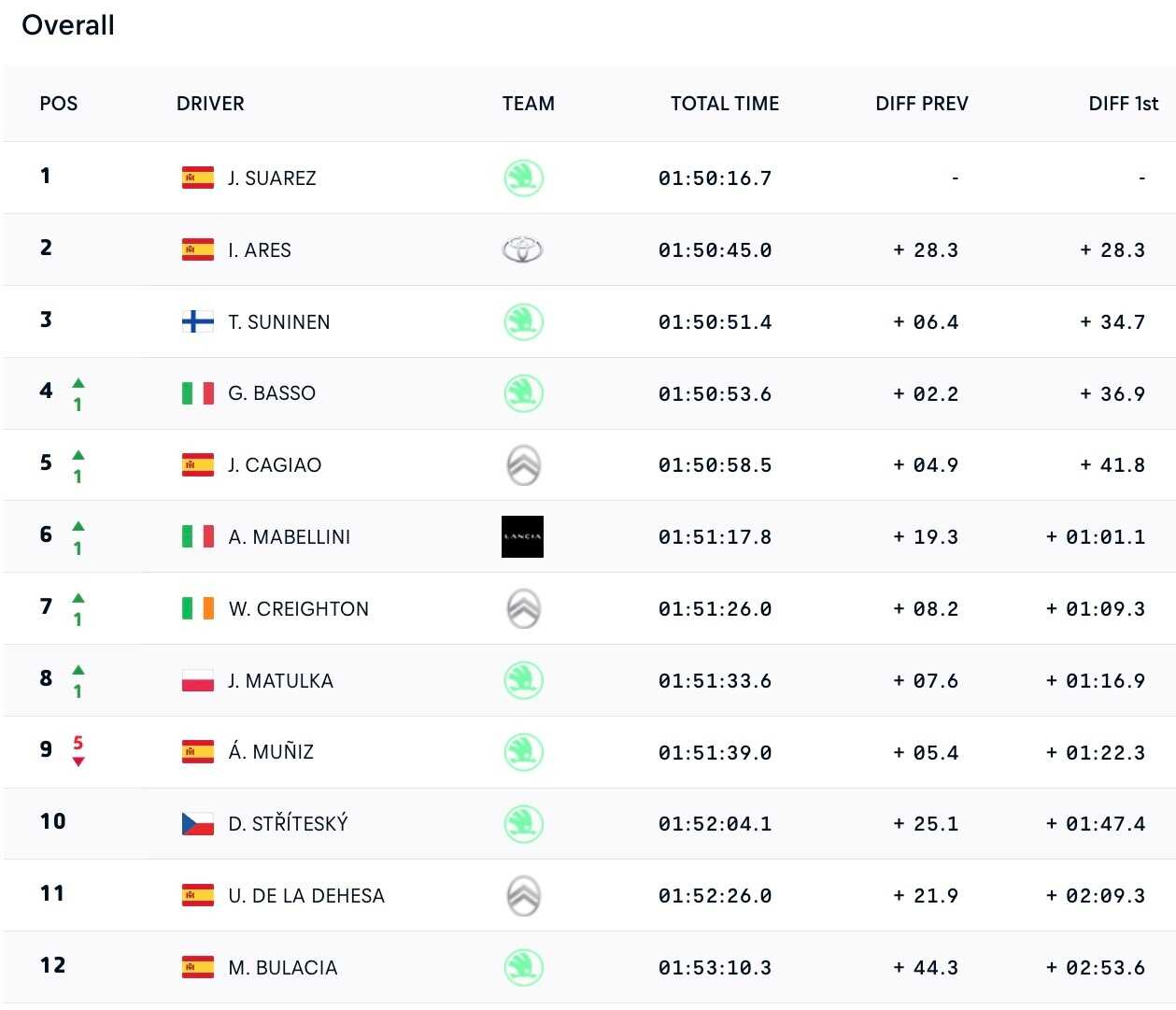Screen dimensions: 1176x1010
Task: Click the Citroën logo in U. De La Dehesa's row
Action: coord(523,895)
